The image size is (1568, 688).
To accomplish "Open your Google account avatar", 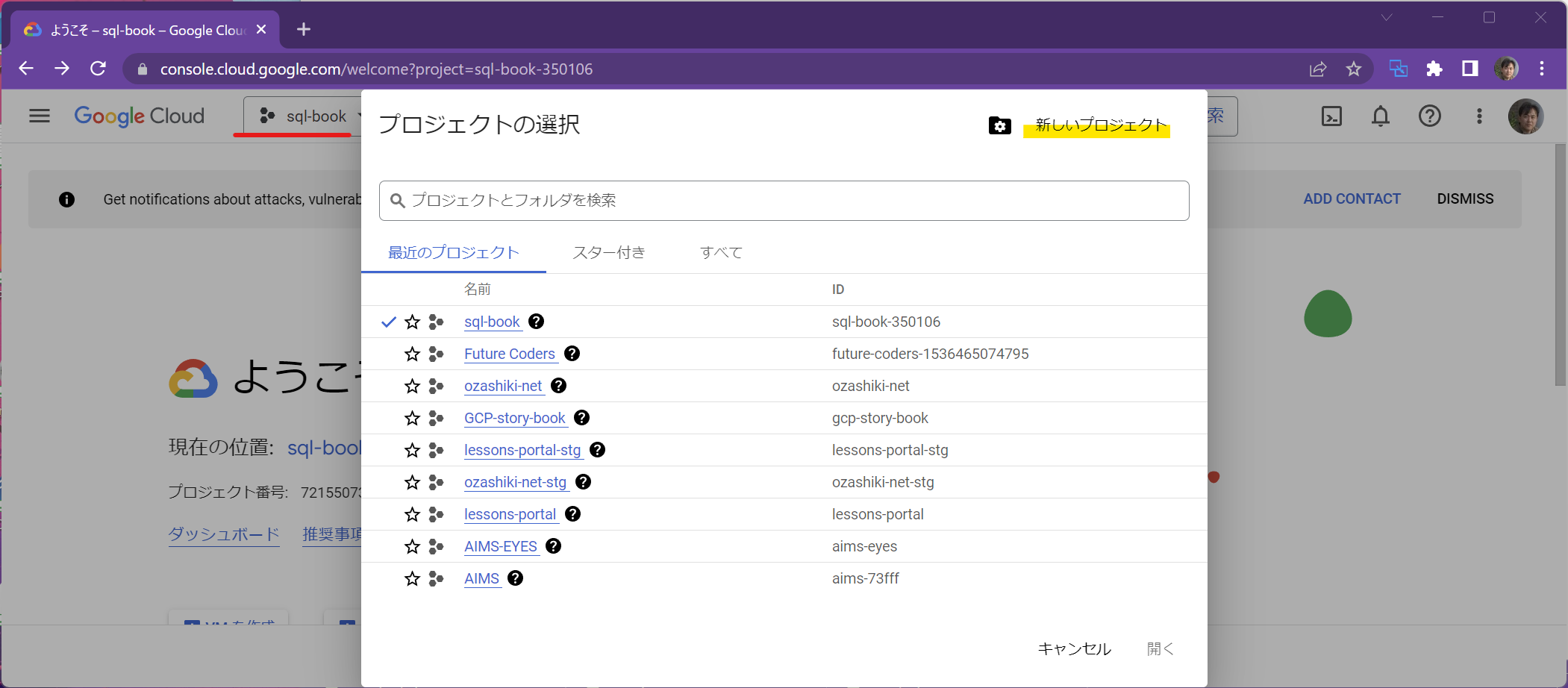I will (x=1527, y=116).
